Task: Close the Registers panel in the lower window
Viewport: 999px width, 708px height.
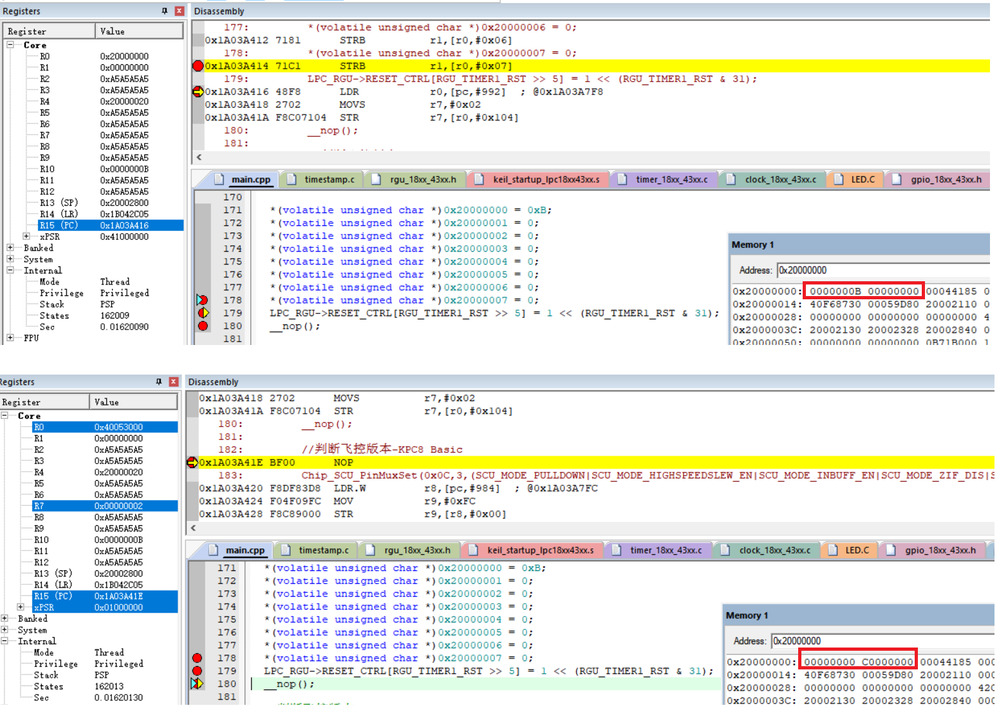Action: point(173,382)
